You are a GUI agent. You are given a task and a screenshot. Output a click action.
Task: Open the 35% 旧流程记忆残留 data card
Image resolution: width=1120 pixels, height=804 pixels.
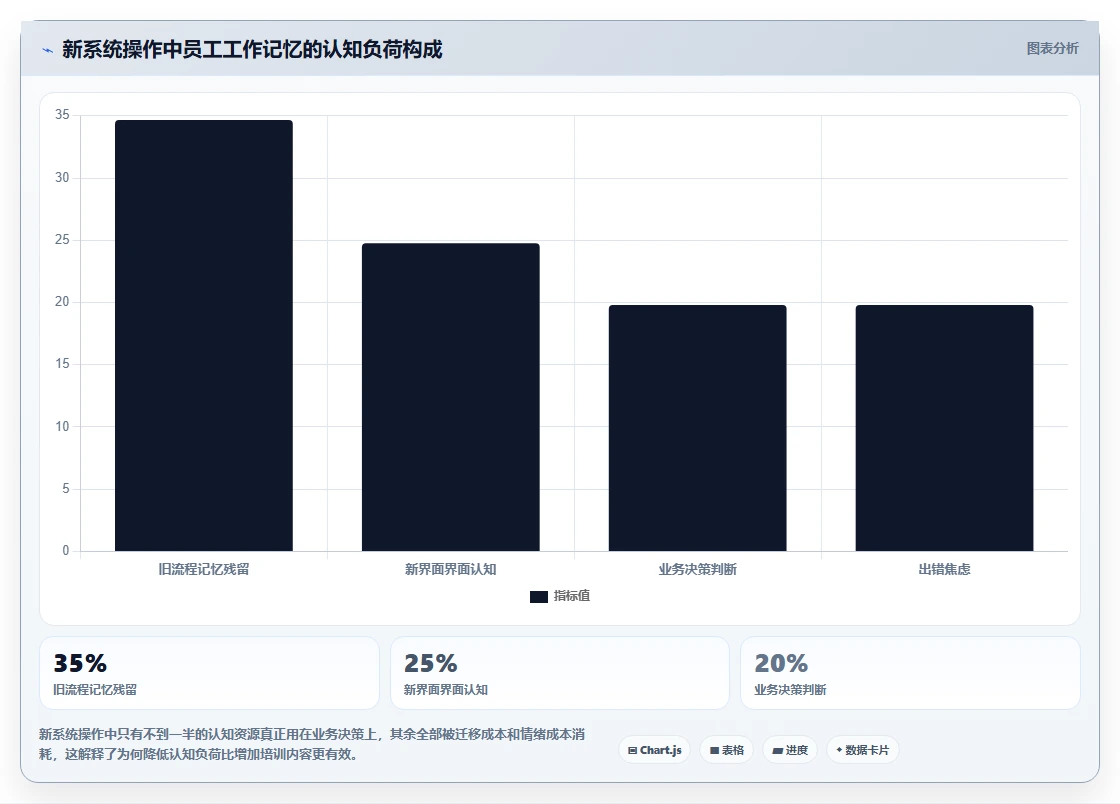pos(209,673)
